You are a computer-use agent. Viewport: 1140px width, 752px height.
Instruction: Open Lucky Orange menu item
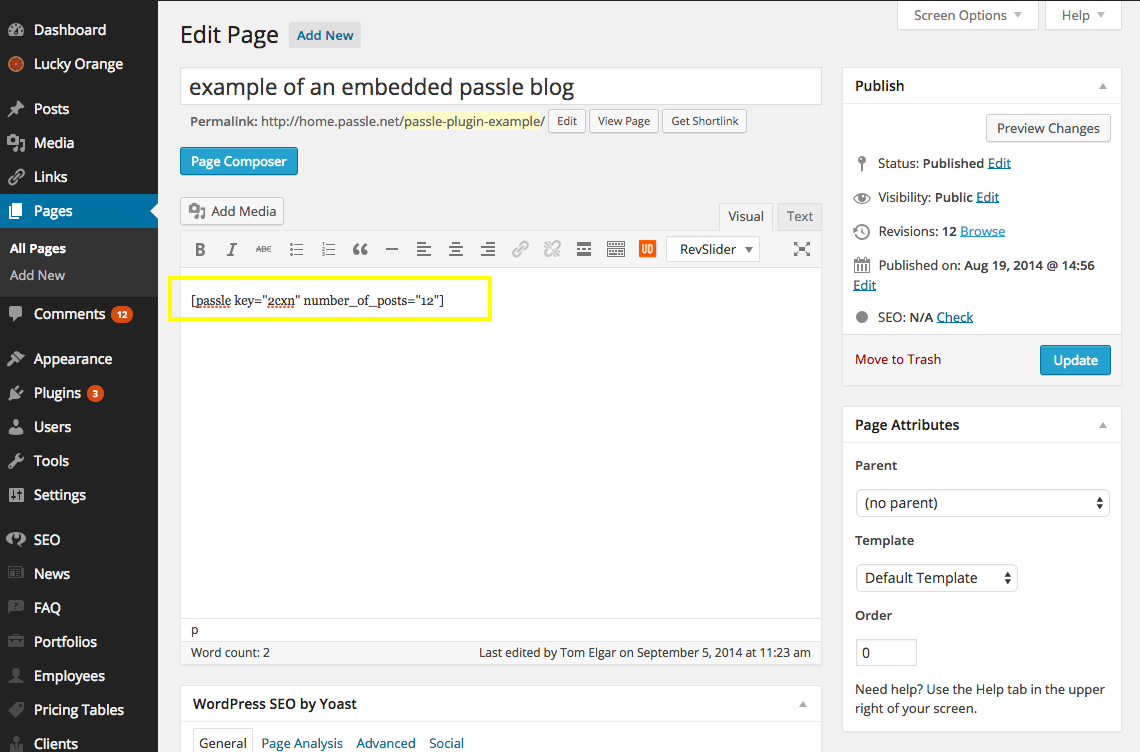click(79, 64)
